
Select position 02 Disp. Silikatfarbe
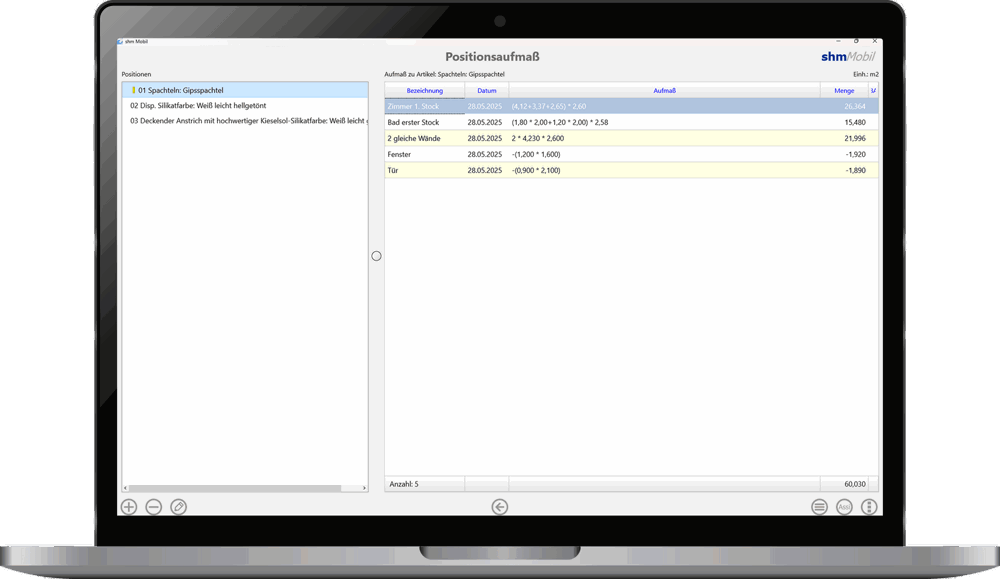pyautogui.click(x=198, y=105)
